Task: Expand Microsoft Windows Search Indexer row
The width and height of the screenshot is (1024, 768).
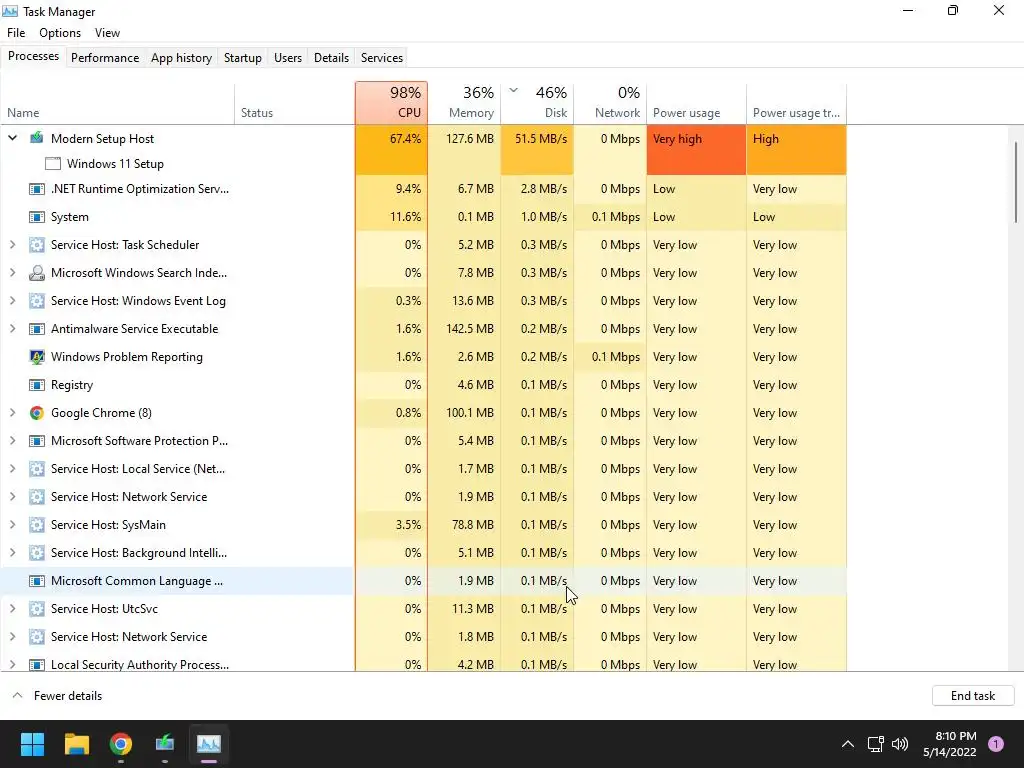Action: 12,273
